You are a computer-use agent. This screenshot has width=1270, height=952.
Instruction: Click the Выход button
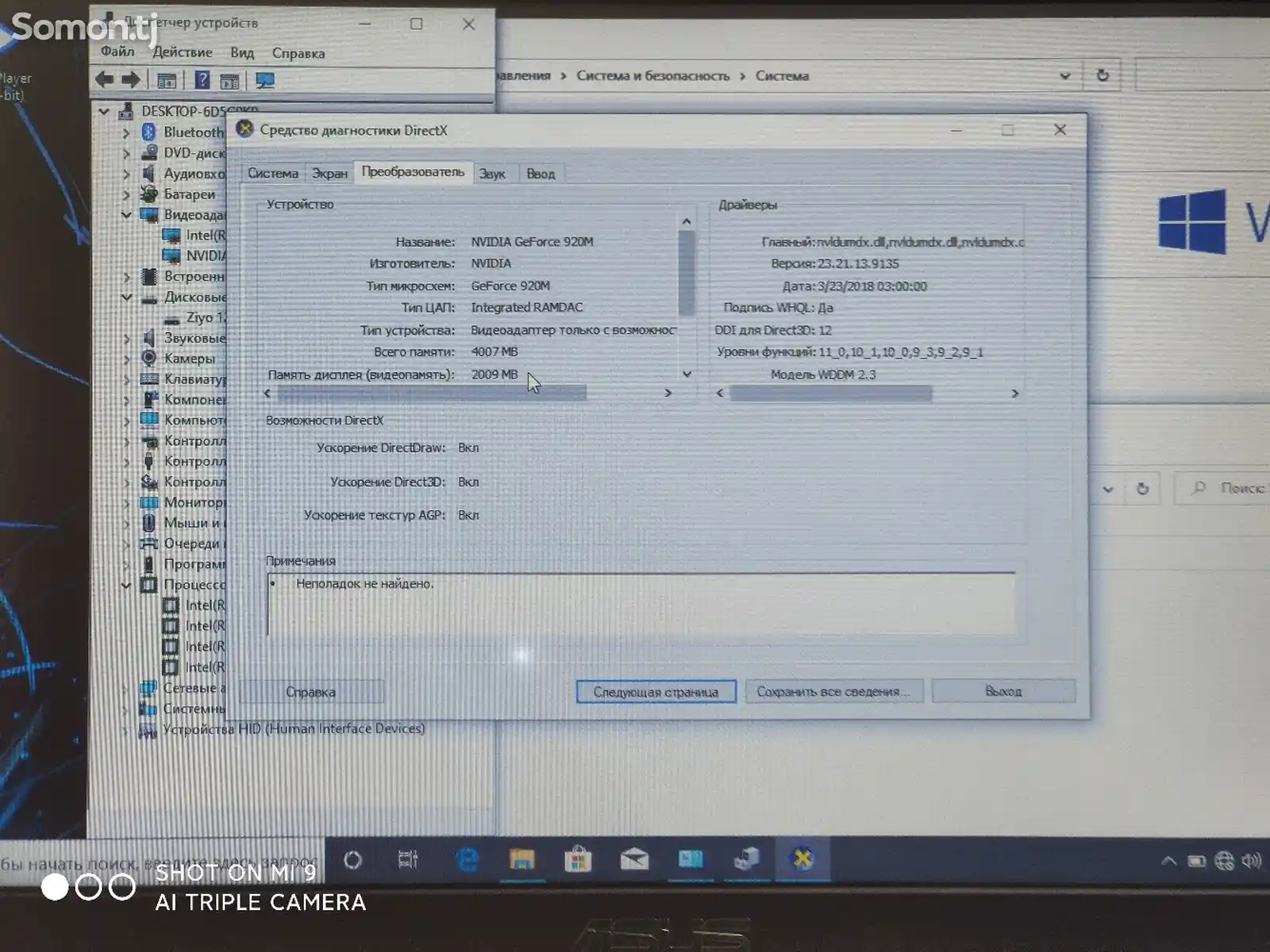click(1003, 691)
